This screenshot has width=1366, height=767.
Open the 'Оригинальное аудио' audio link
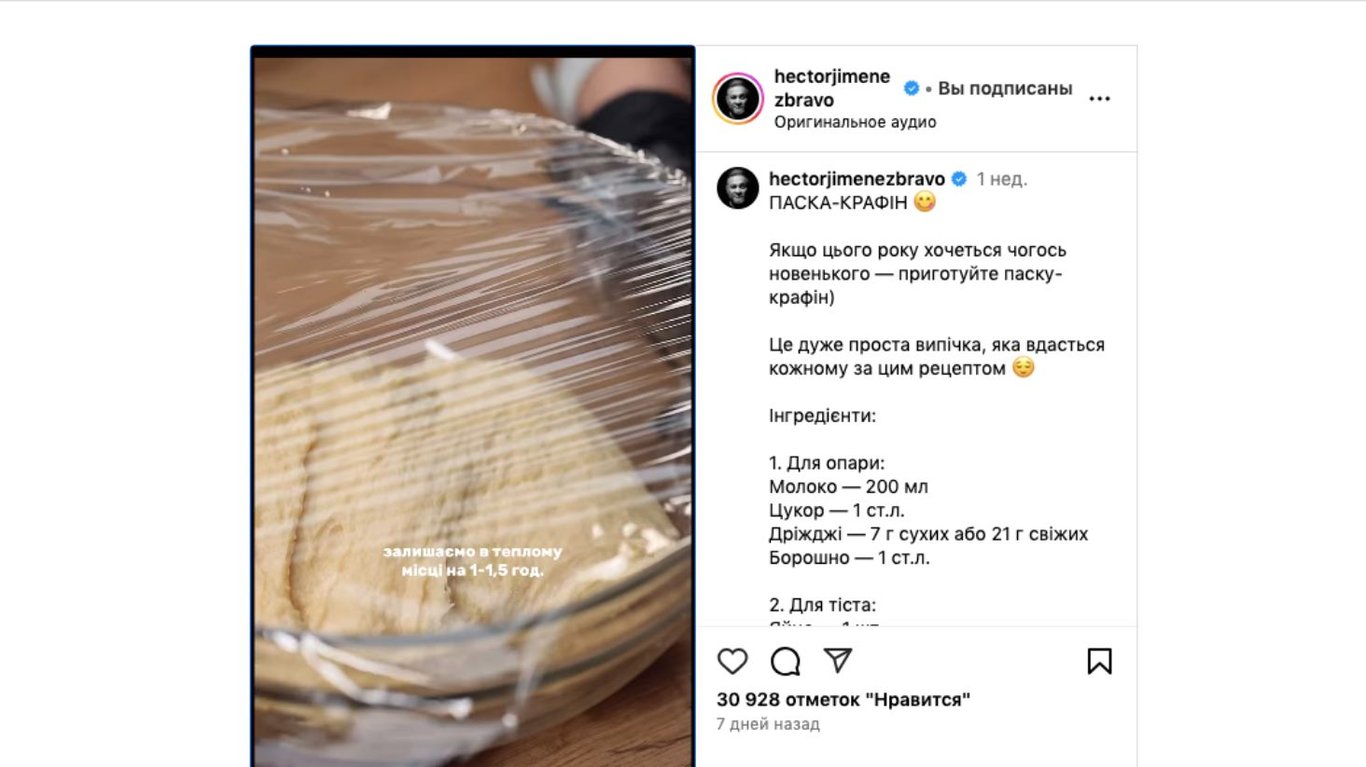pos(855,122)
